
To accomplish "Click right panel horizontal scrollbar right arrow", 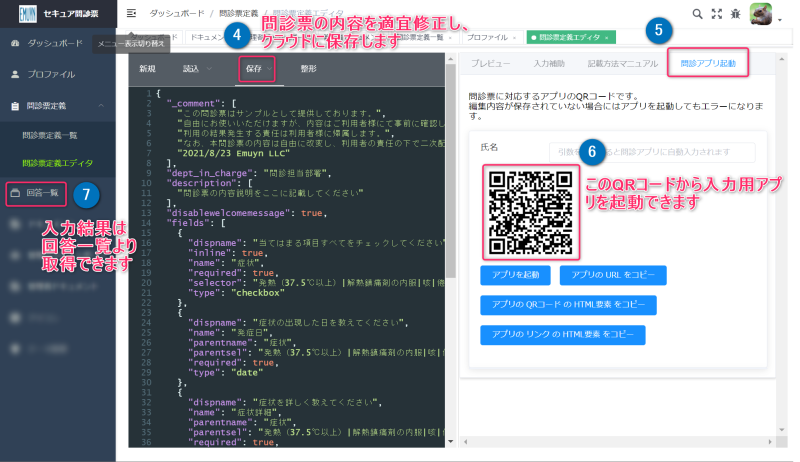I will (x=770, y=442).
